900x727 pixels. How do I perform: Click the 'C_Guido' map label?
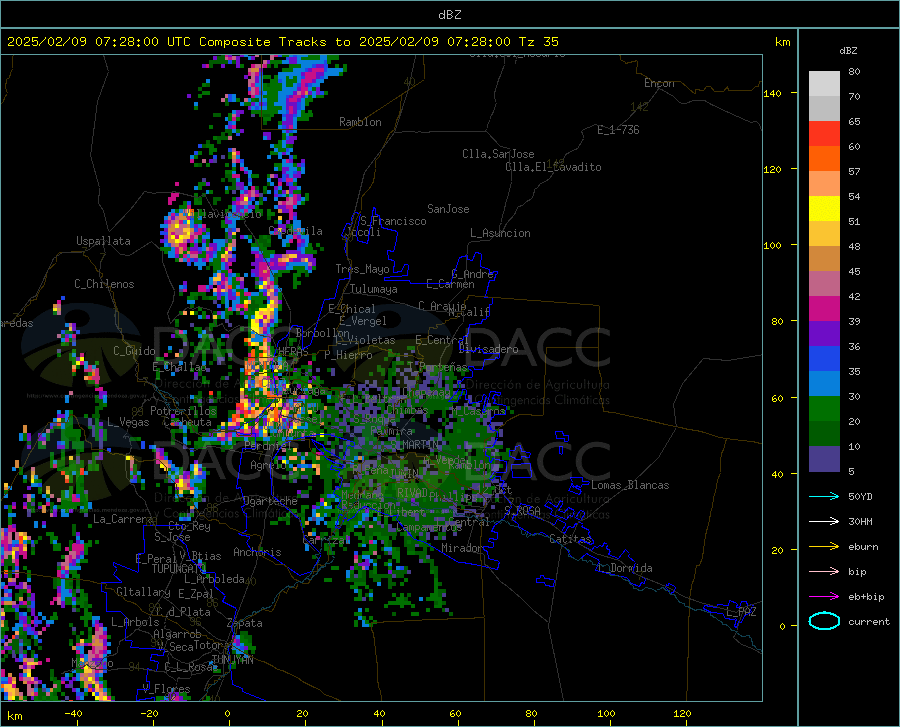[x=134, y=351]
